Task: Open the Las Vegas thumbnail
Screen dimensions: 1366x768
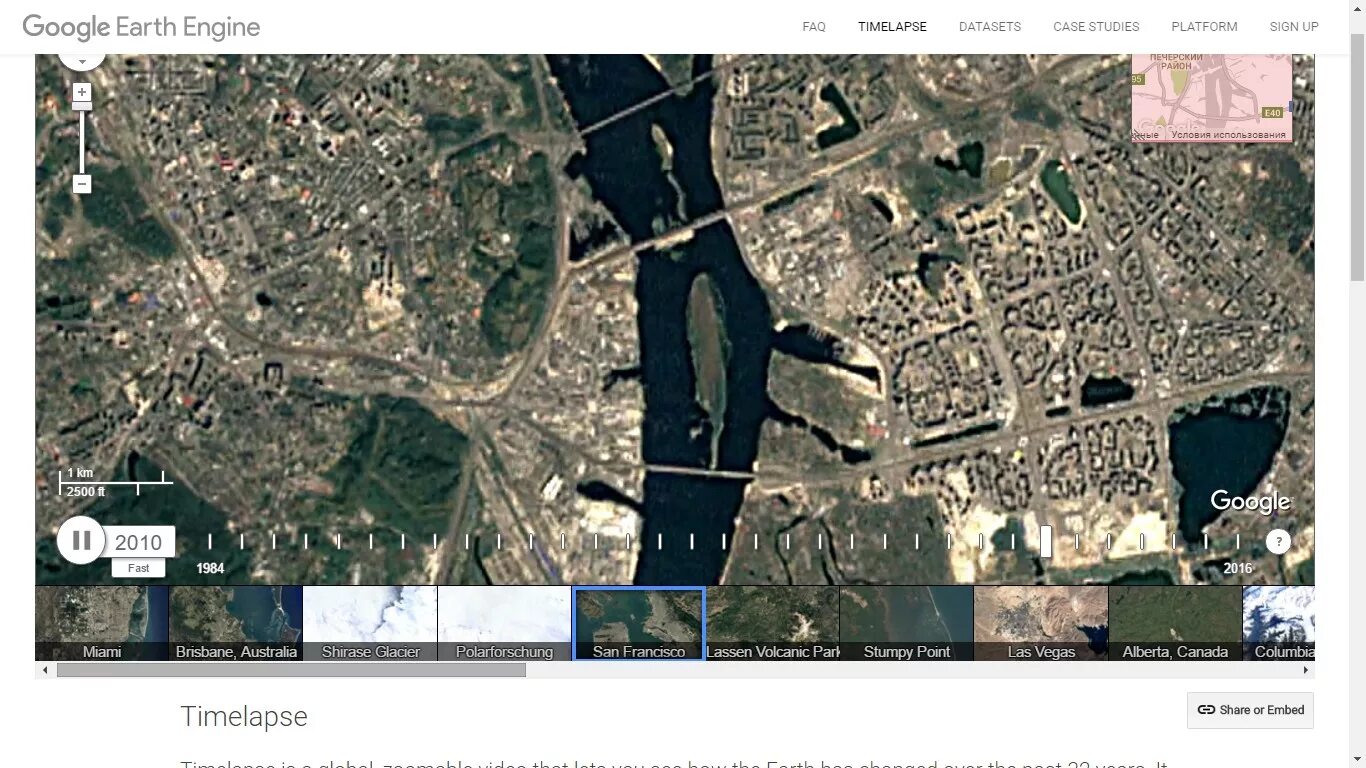Action: (x=1041, y=623)
